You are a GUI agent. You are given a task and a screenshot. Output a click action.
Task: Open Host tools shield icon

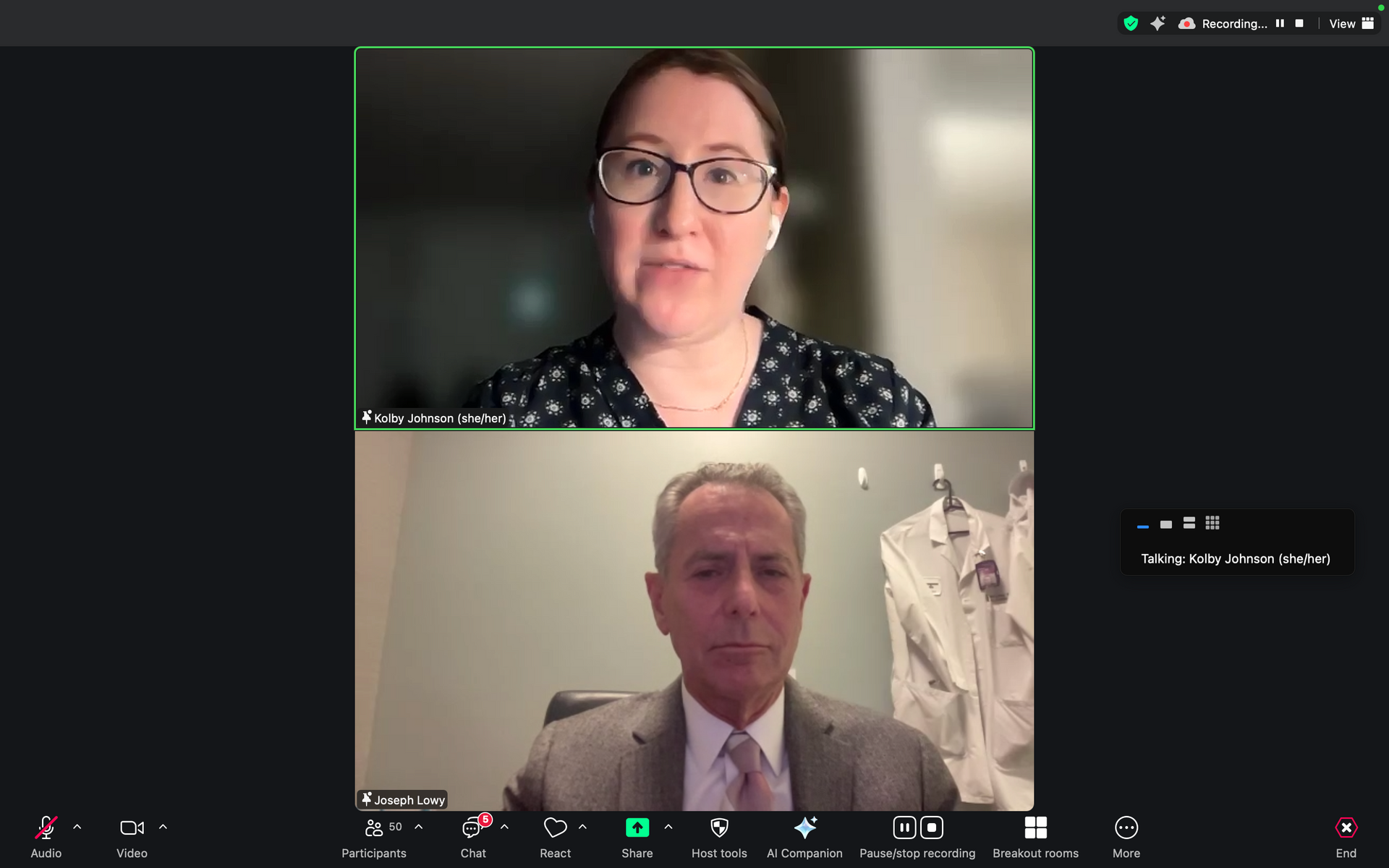(719, 828)
